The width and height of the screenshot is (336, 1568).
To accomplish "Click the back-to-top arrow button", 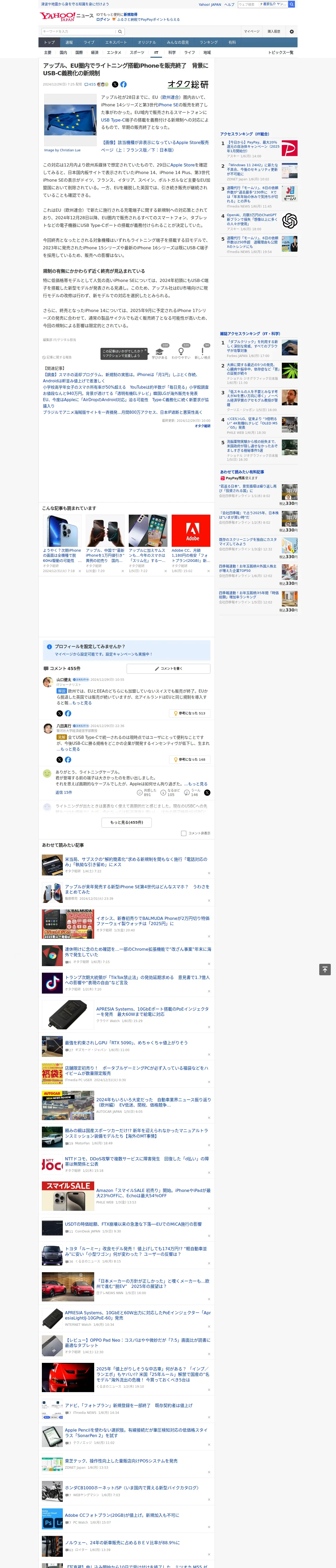I will point(325,970).
